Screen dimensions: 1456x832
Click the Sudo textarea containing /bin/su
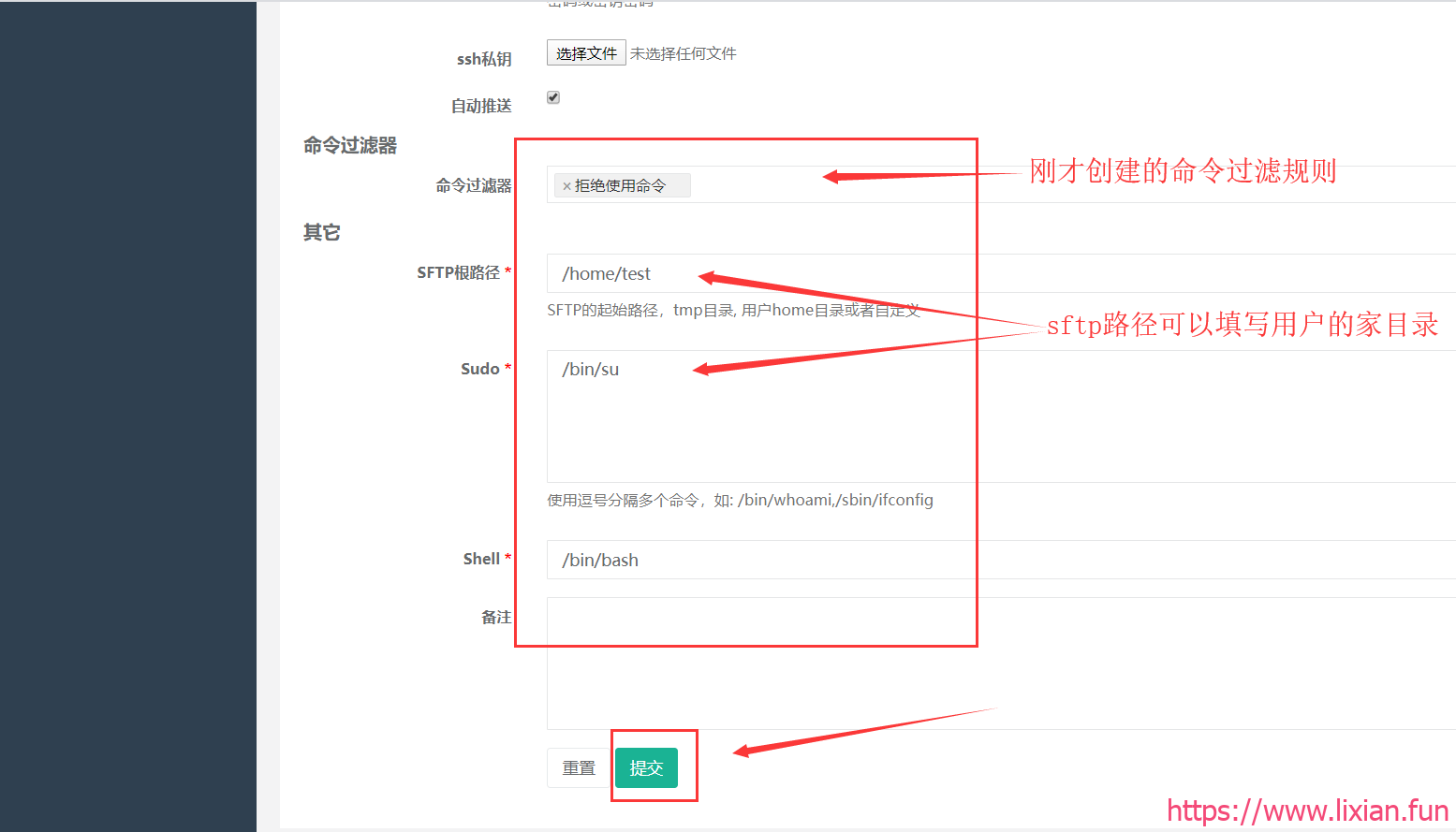tap(1001, 416)
